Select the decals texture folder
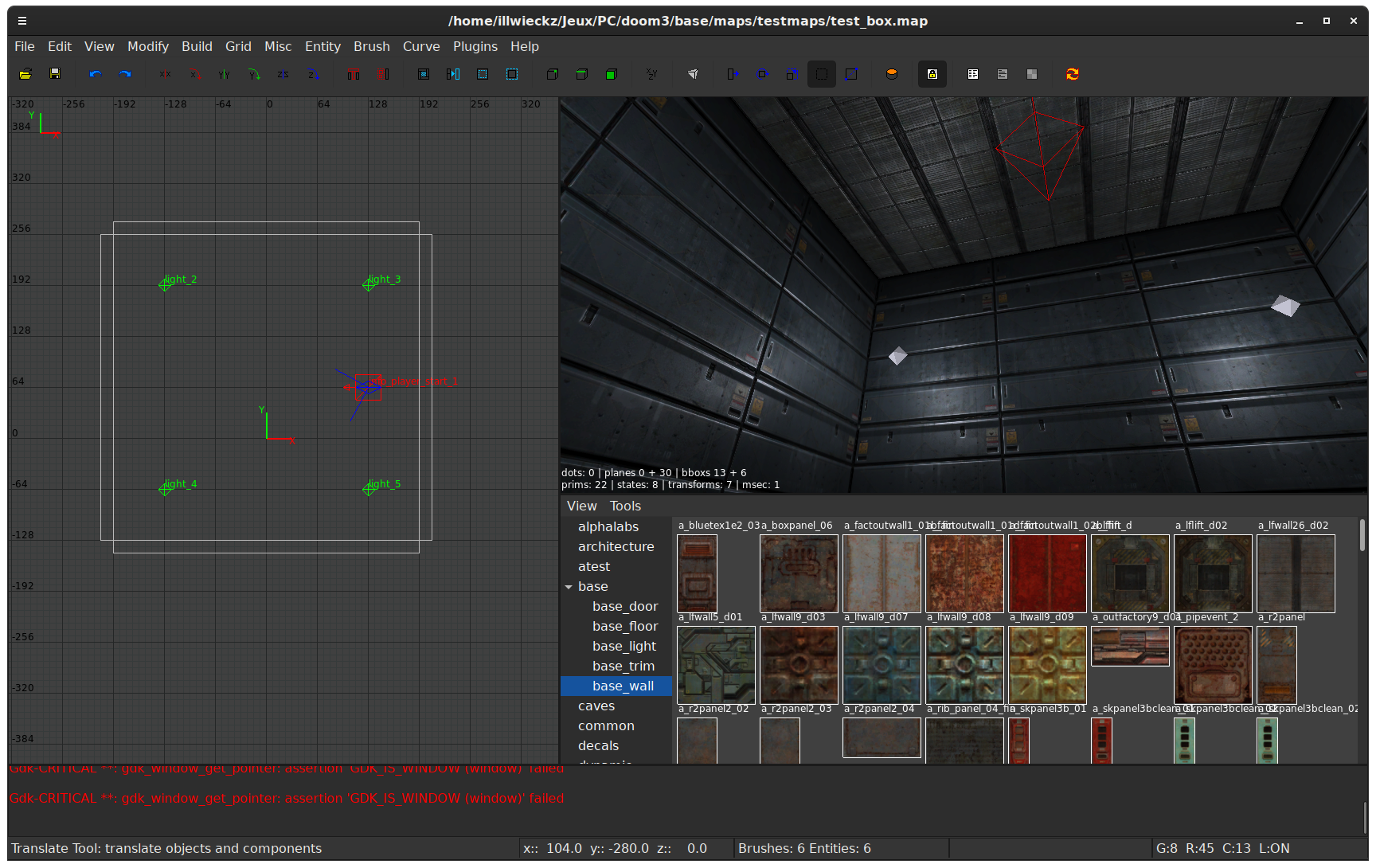This screenshot has height=868, width=1376. click(x=598, y=745)
